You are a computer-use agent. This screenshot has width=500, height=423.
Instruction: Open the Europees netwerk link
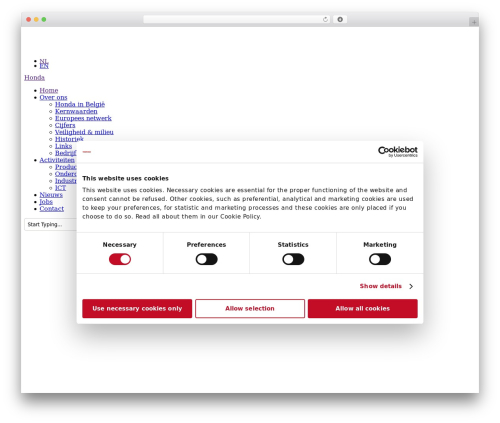[x=83, y=118]
